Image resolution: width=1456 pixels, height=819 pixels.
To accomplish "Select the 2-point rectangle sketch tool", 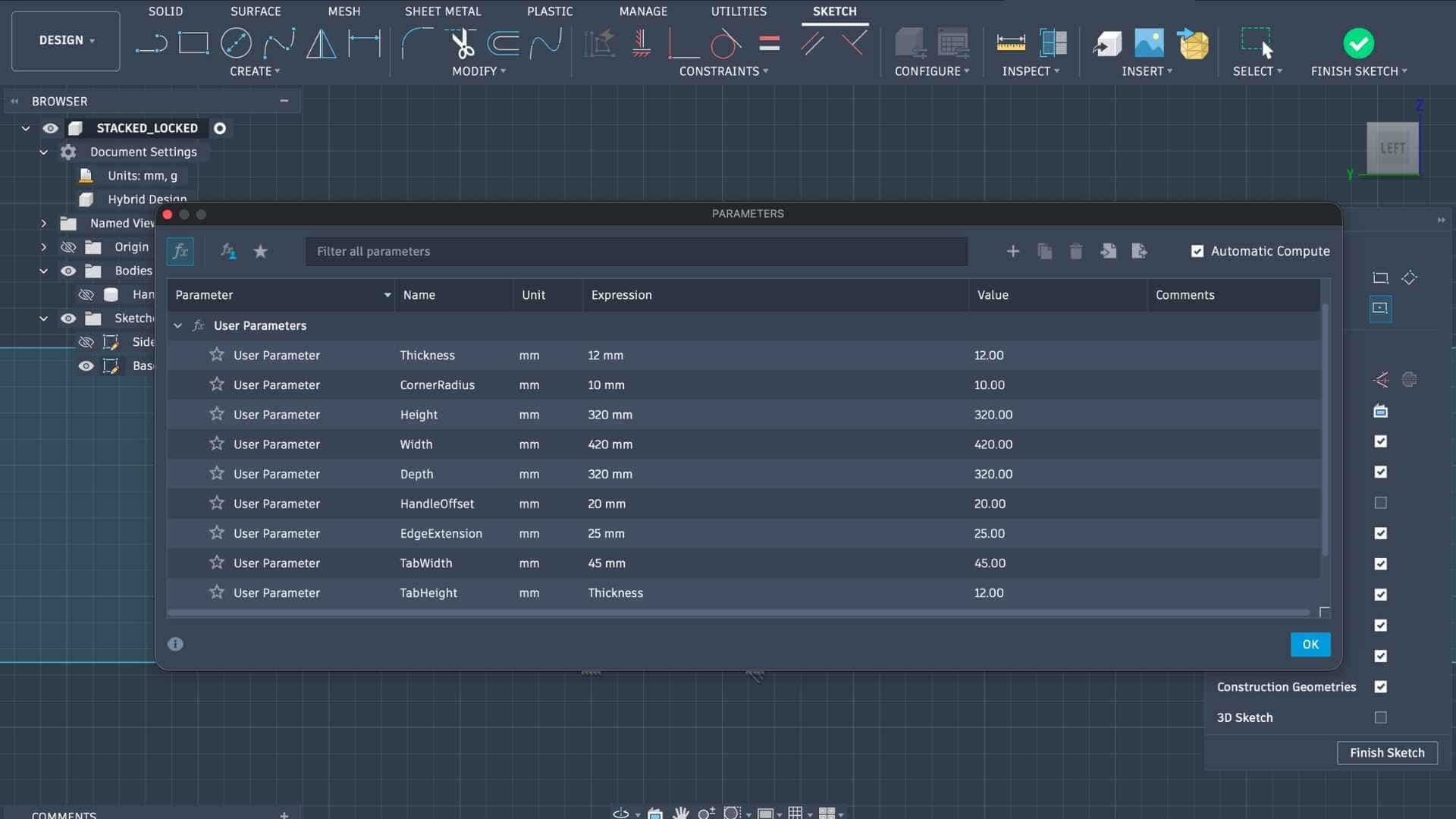I will pyautogui.click(x=193, y=43).
